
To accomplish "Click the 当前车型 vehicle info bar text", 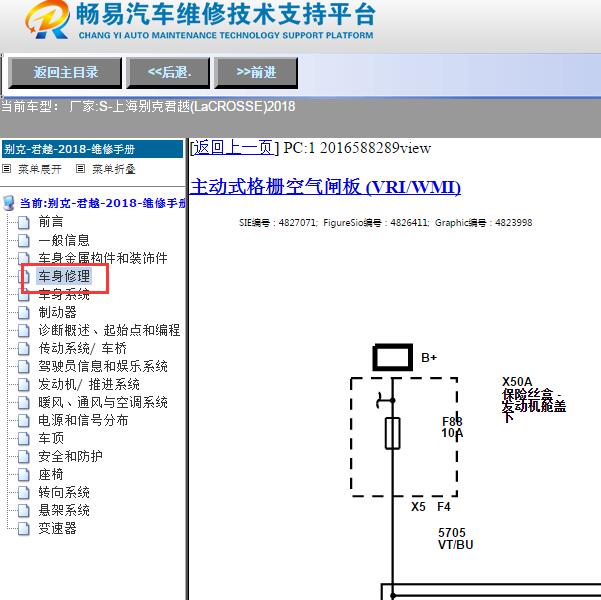I will click(148, 106).
